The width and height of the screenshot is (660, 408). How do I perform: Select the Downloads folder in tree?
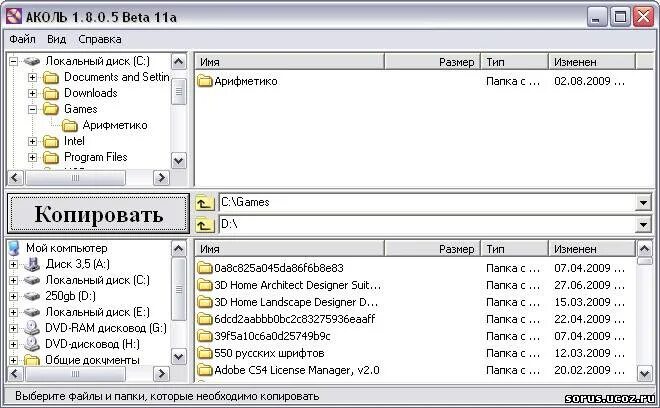coord(90,93)
